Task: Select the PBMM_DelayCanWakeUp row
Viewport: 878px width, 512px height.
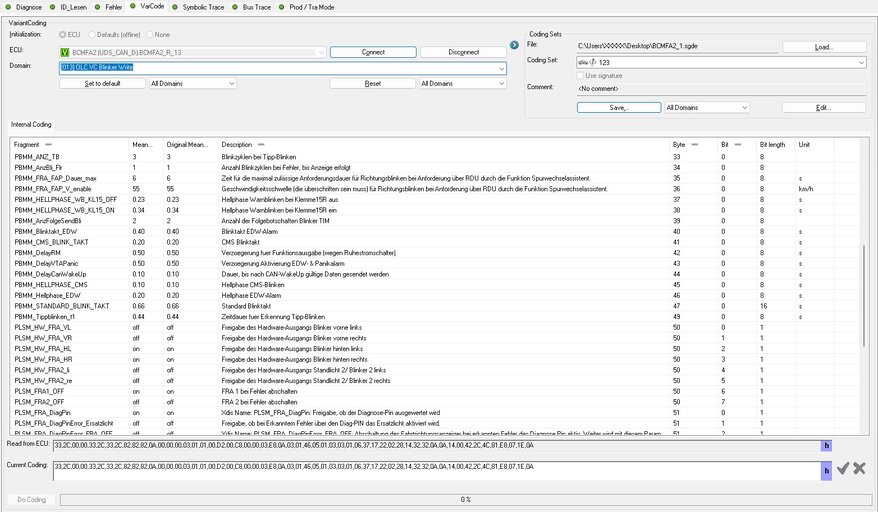Action: click(435, 274)
